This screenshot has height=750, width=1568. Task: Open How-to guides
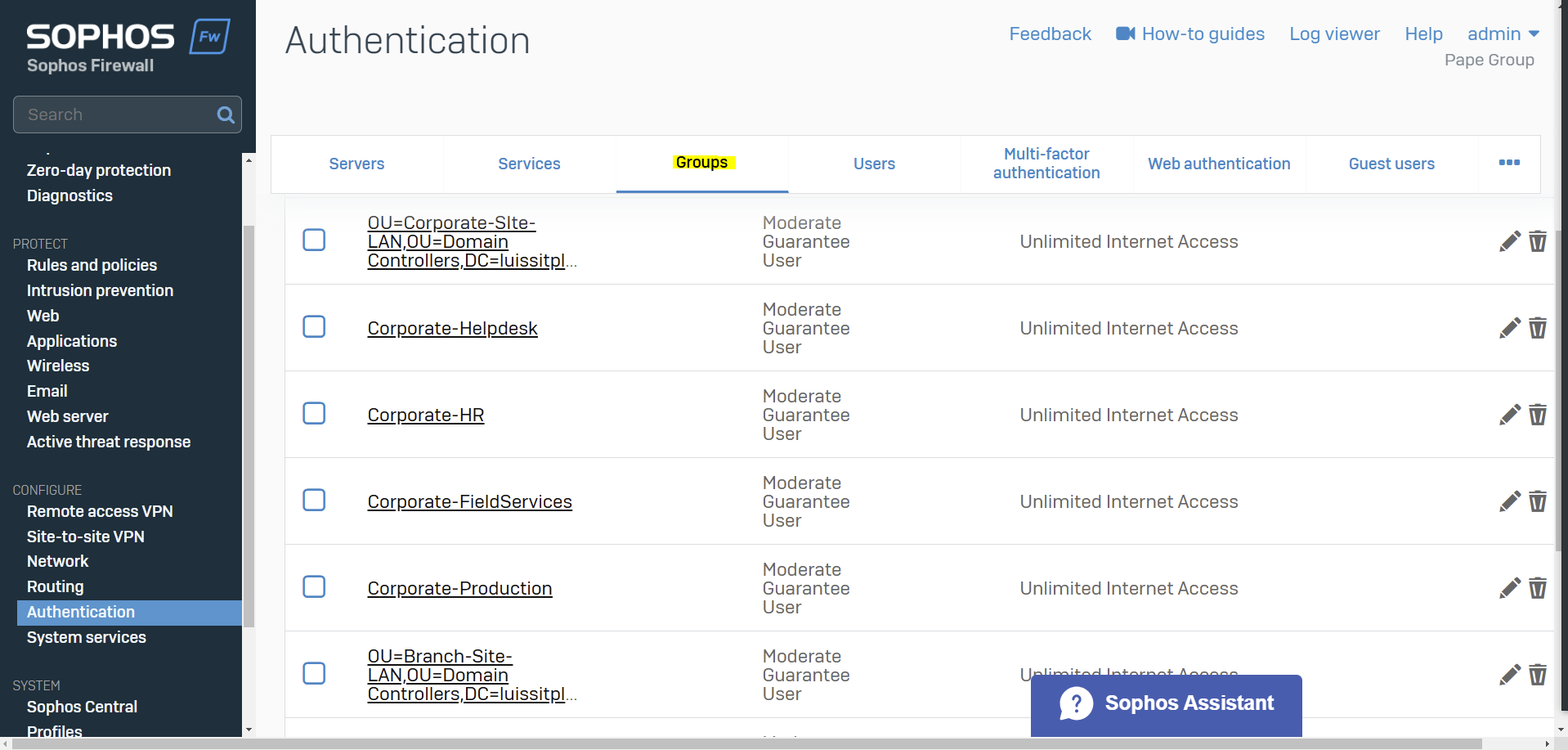(x=1190, y=34)
